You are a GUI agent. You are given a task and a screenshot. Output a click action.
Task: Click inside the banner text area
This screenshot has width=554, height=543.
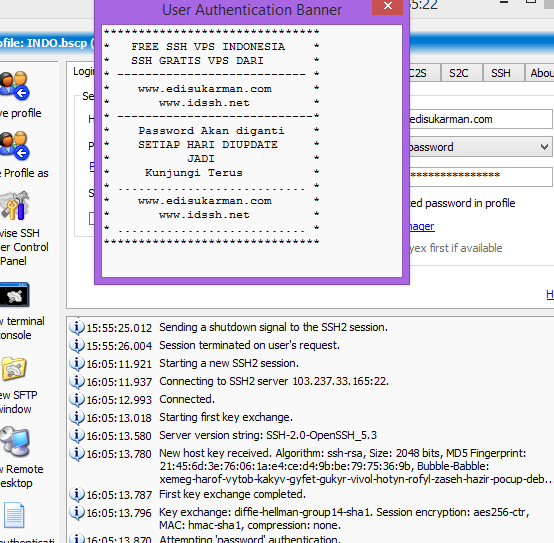click(x=252, y=151)
